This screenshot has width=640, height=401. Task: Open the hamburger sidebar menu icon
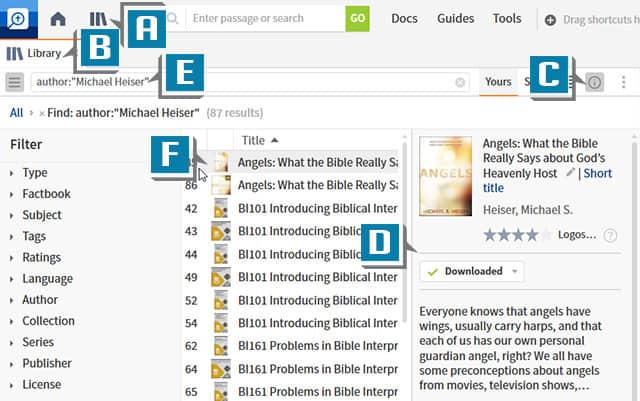15,82
